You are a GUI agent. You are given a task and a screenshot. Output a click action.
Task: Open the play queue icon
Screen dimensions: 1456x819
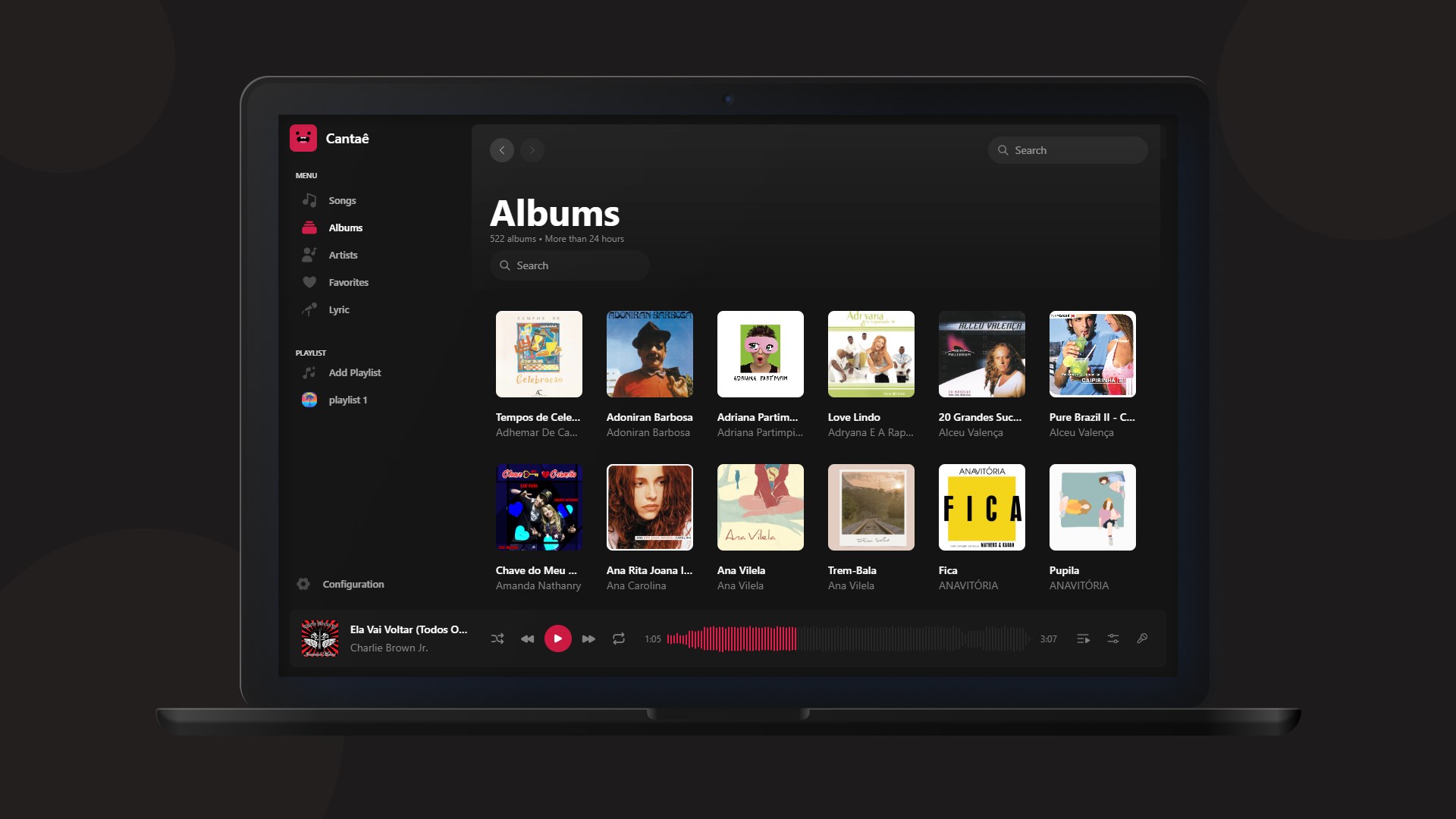[1084, 639]
